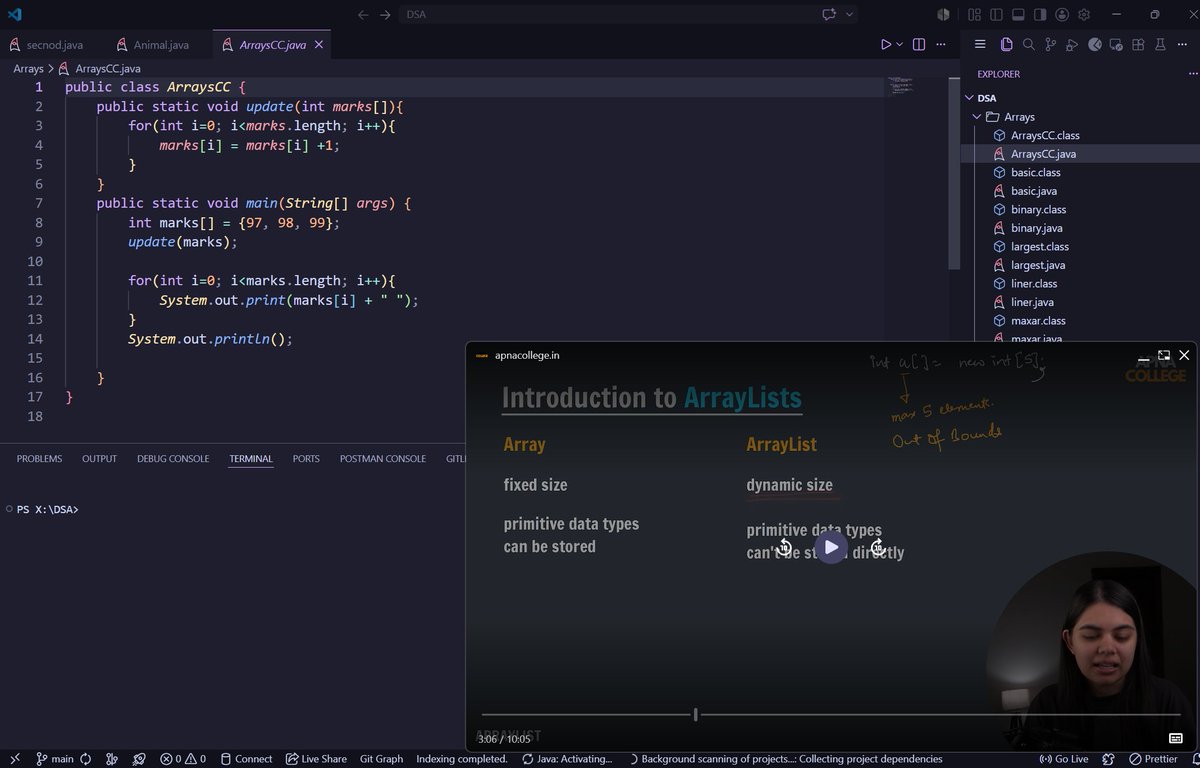The width and height of the screenshot is (1200, 768).
Task: Open largest.java in Explorer
Action: [x=1037, y=265]
